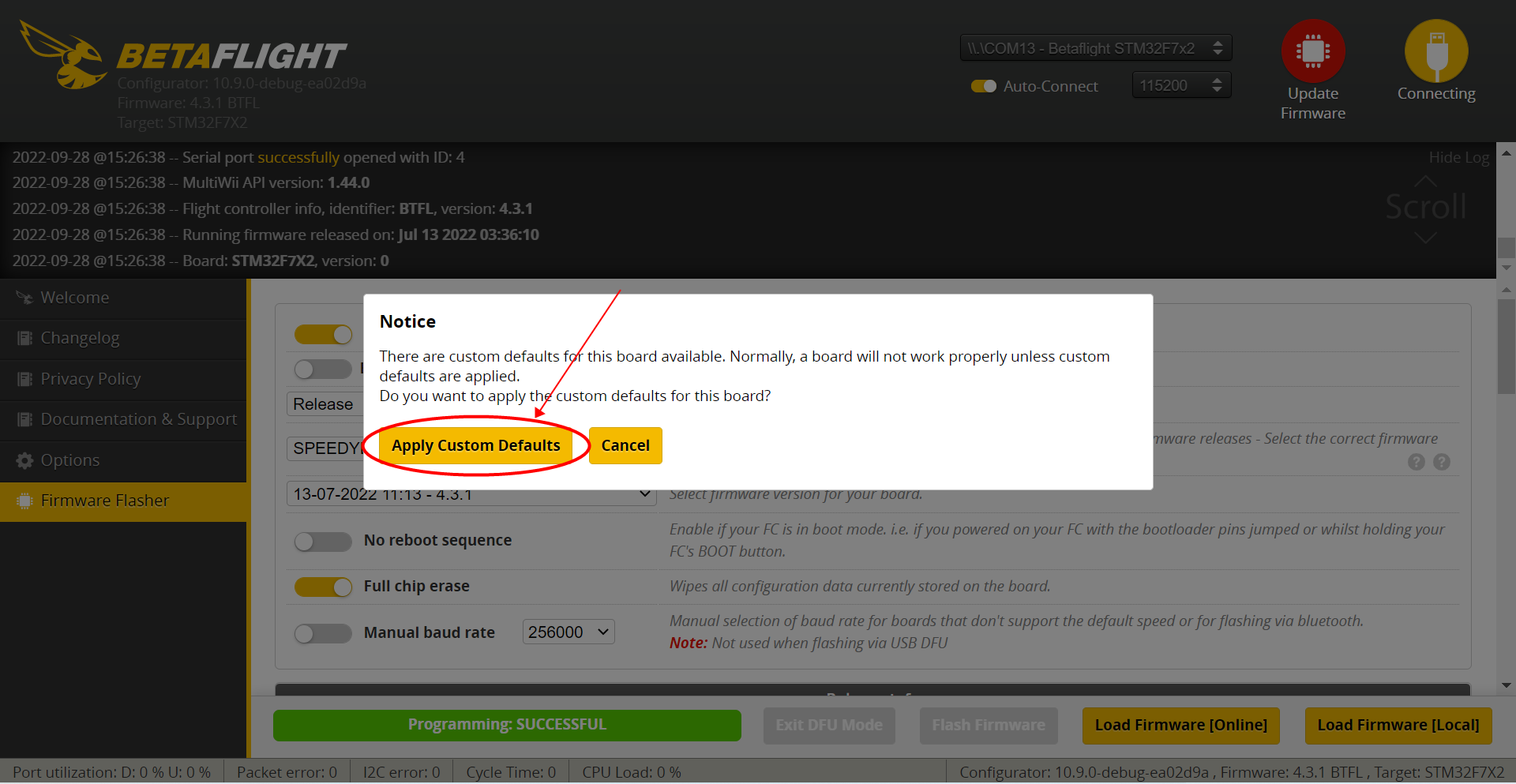This screenshot has height=784, width=1516.
Task: Click Load Firmware [Online] button
Action: 1180,725
